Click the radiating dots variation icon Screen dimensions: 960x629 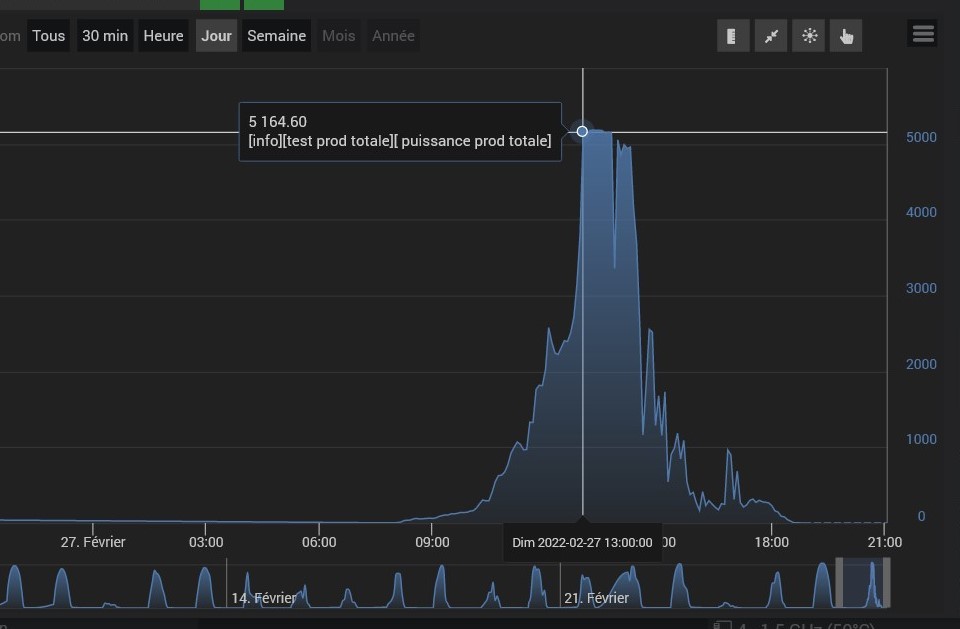[x=808, y=36]
